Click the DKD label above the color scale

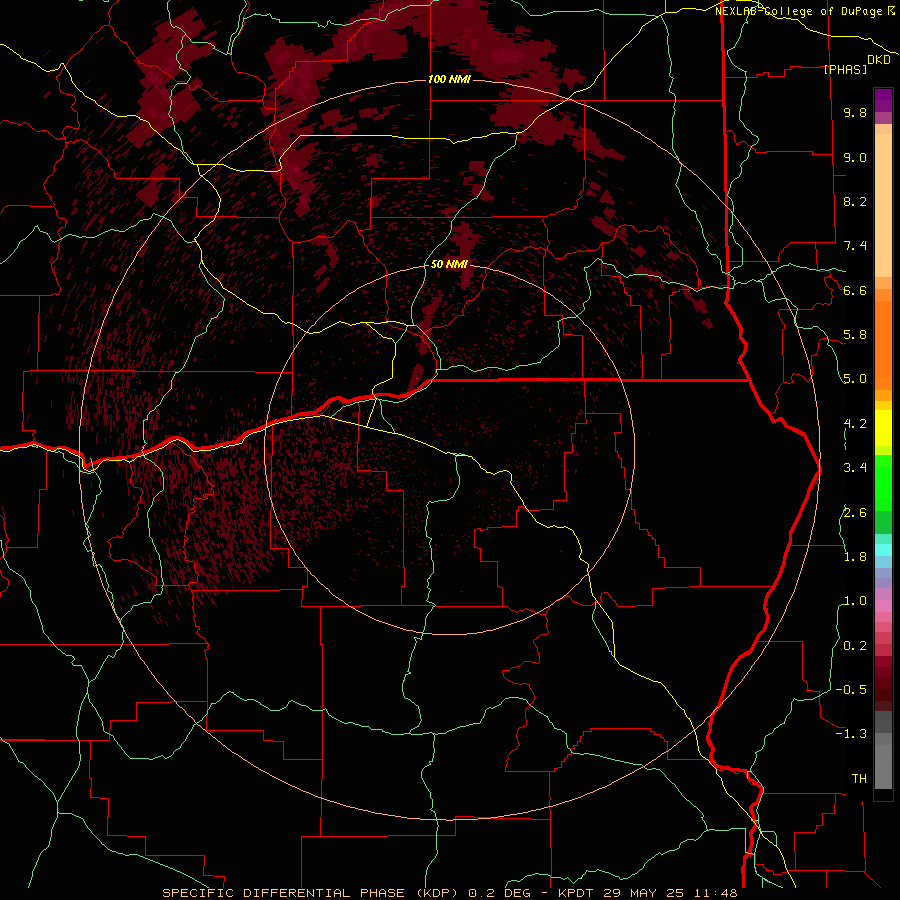click(878, 60)
